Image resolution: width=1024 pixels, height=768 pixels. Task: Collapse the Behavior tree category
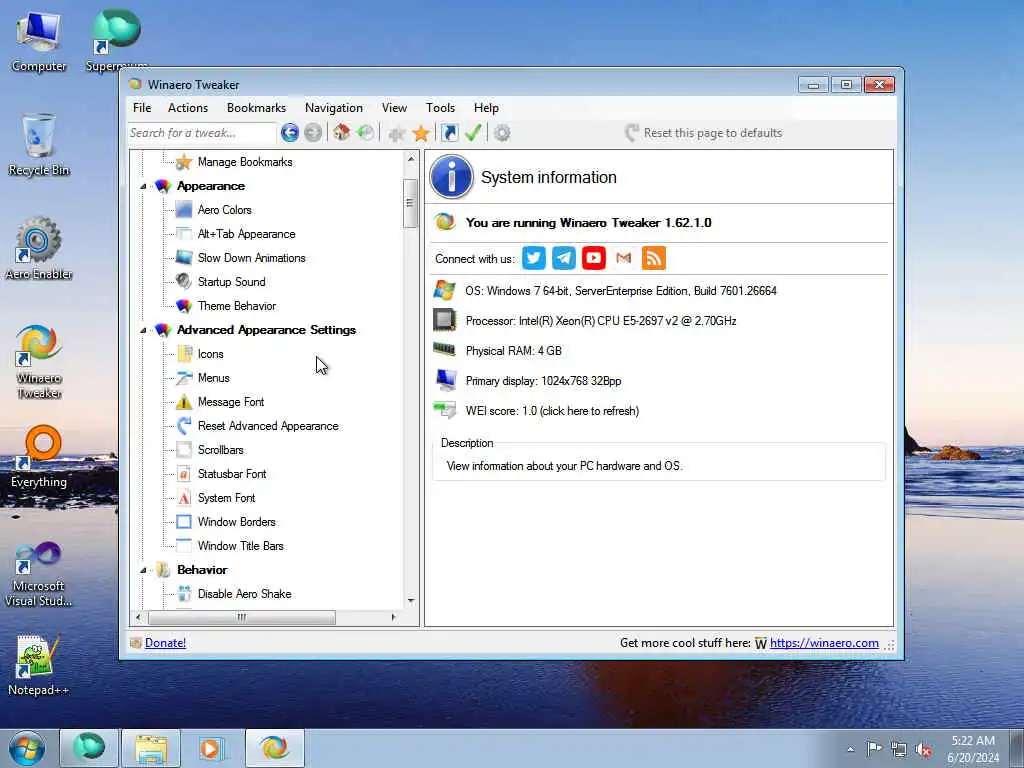(x=143, y=569)
